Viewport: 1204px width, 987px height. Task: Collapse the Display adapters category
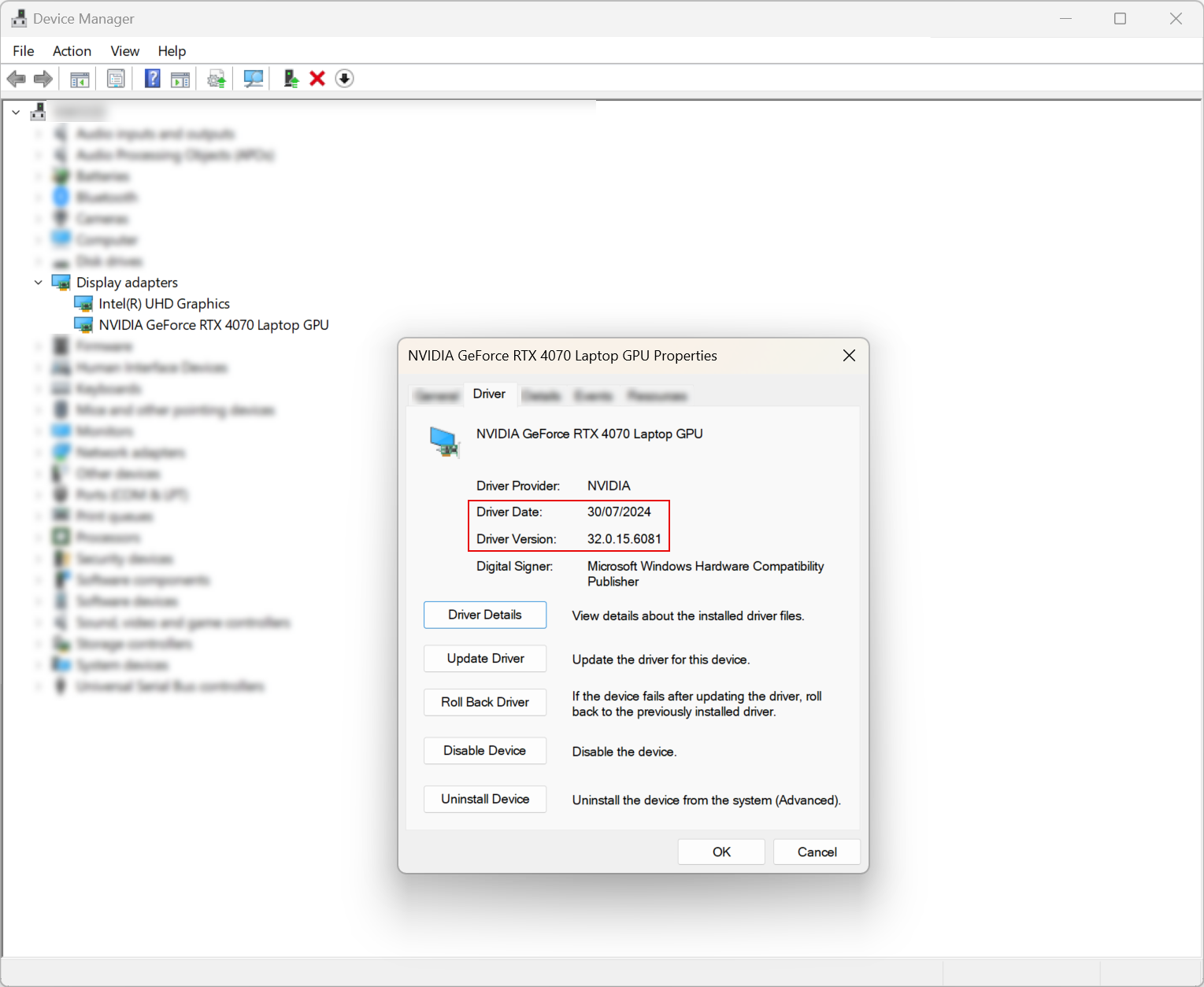(38, 283)
